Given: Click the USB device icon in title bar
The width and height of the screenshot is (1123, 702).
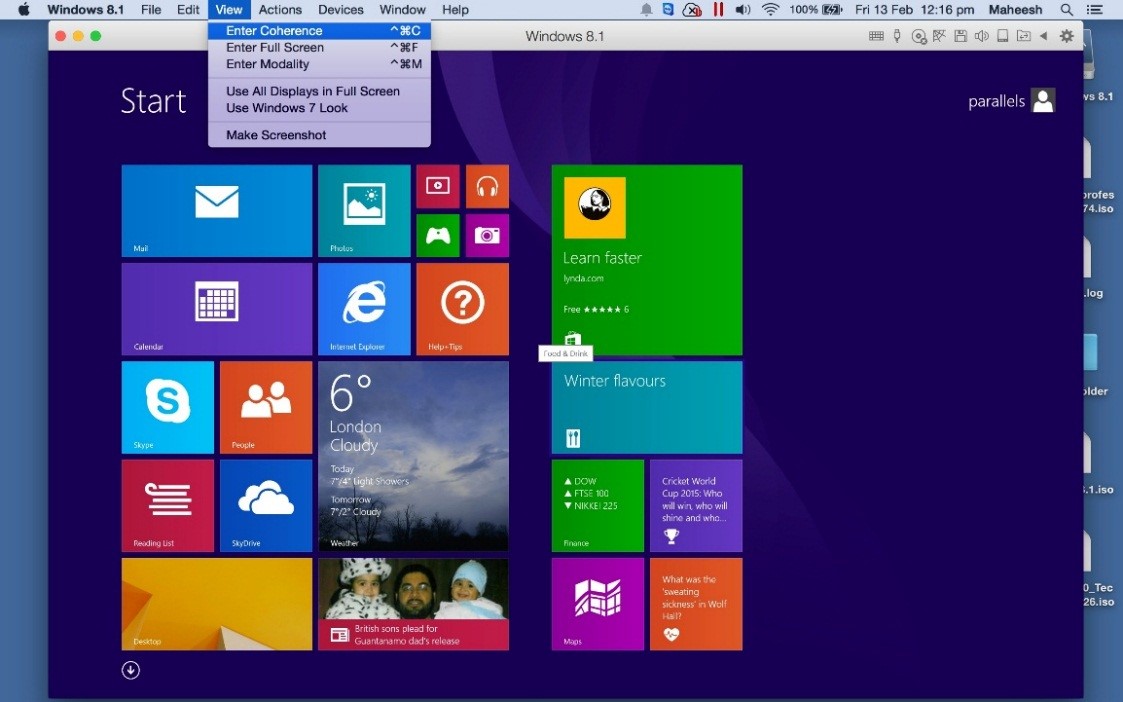Looking at the screenshot, I should tap(897, 36).
